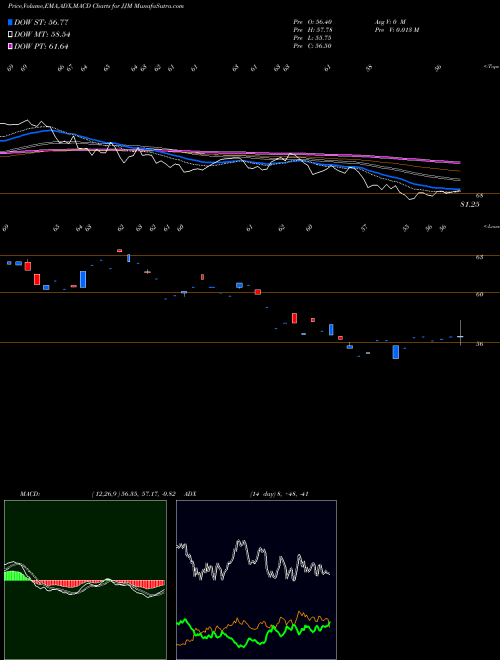Click the MACD (12,26,9) values text

(136, 494)
